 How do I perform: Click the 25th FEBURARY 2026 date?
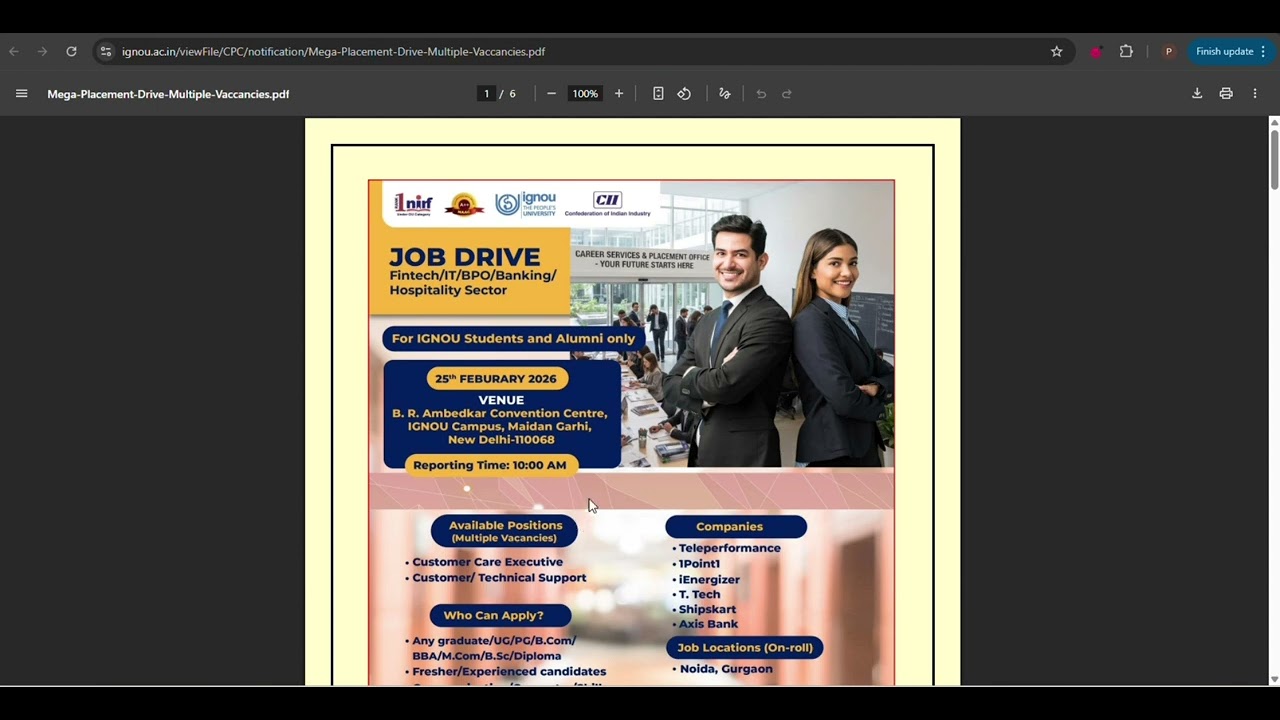(496, 379)
